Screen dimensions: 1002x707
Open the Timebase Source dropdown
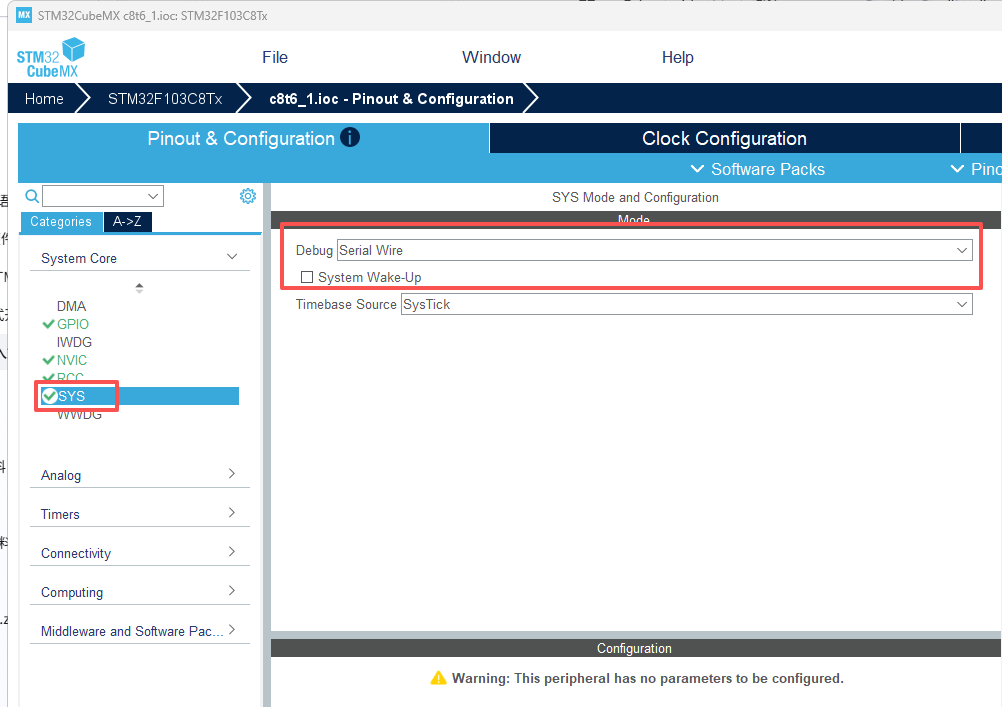686,304
